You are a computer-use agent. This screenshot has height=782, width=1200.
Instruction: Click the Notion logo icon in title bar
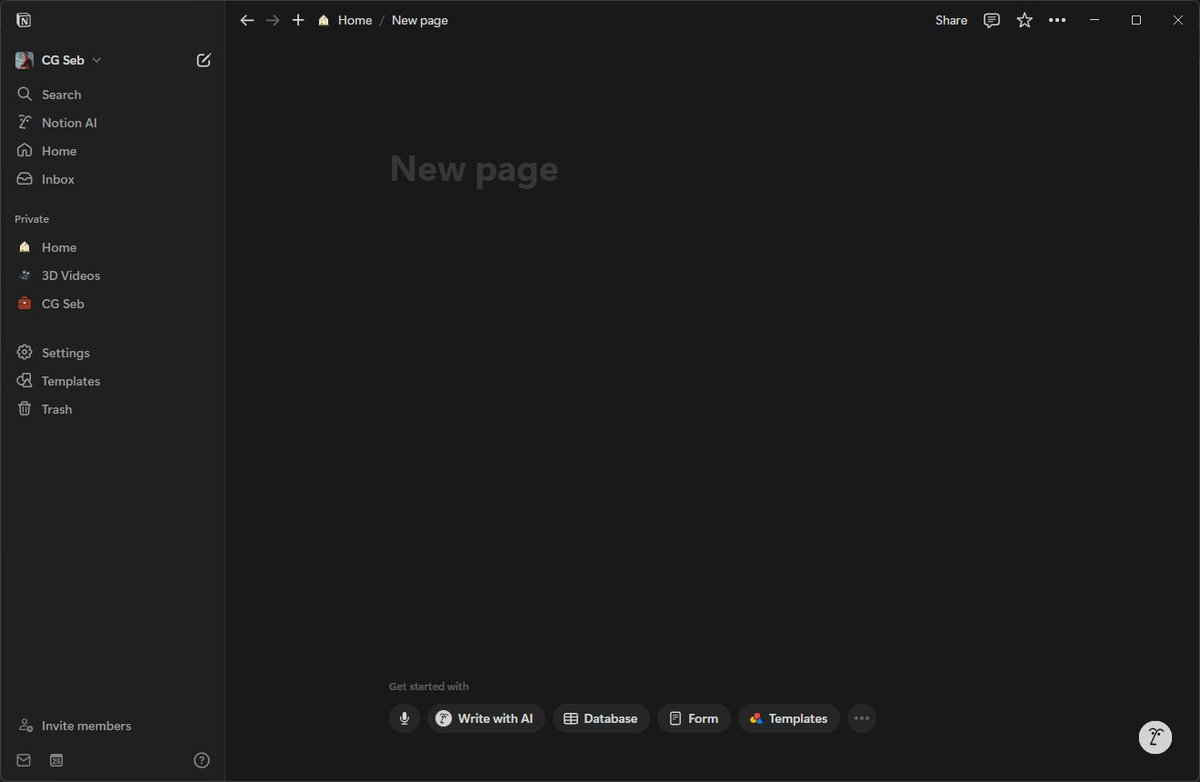click(24, 20)
